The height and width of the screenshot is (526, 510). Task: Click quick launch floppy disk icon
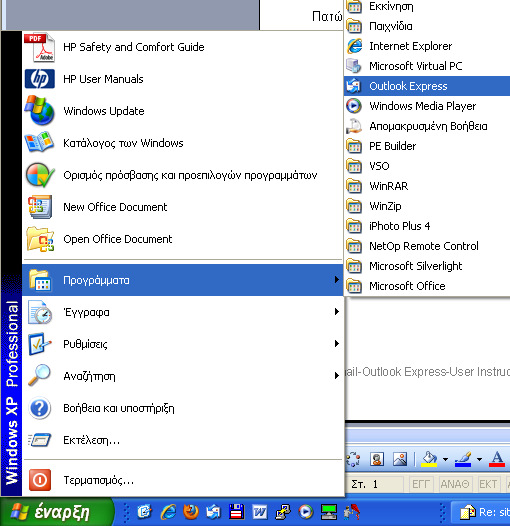click(x=236, y=512)
